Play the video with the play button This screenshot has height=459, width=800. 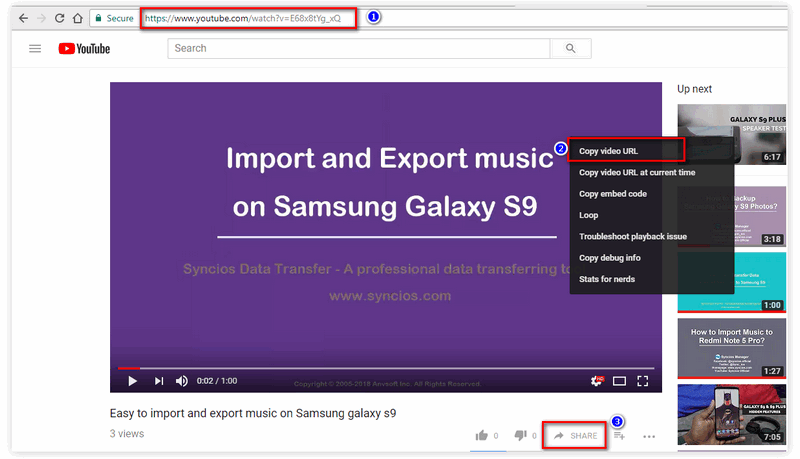(132, 381)
